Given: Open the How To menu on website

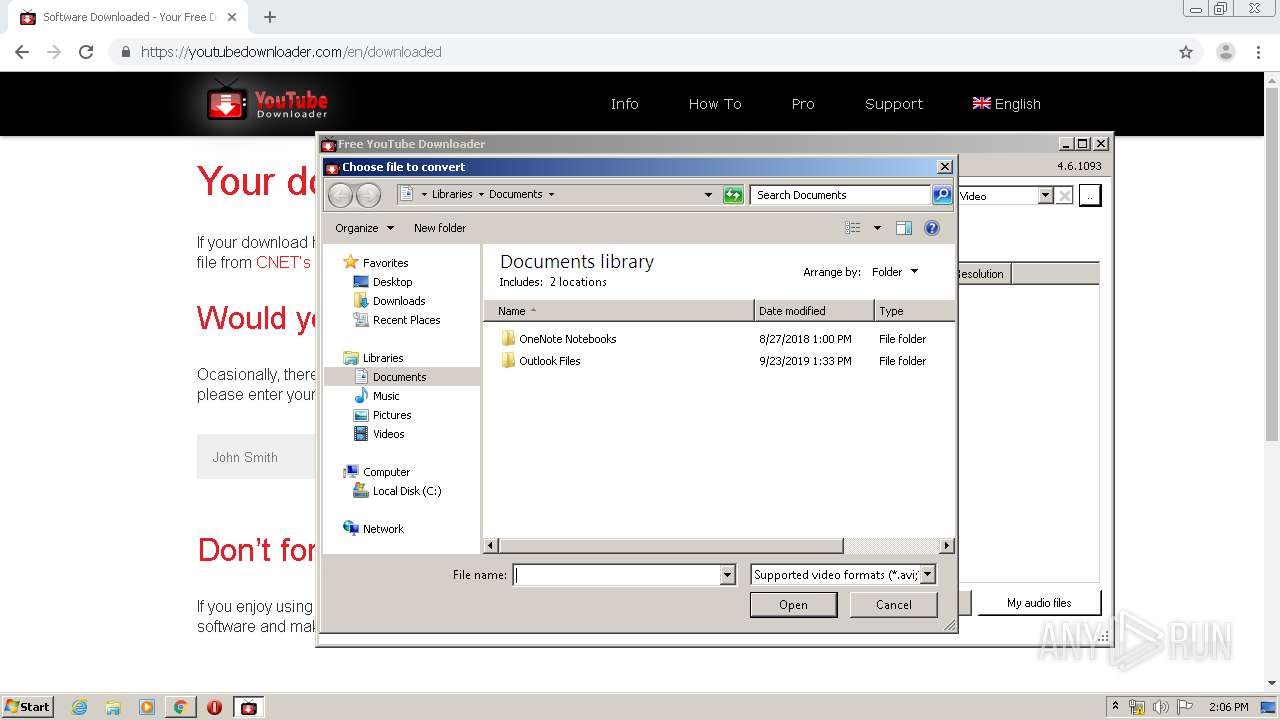Looking at the screenshot, I should 715,104.
